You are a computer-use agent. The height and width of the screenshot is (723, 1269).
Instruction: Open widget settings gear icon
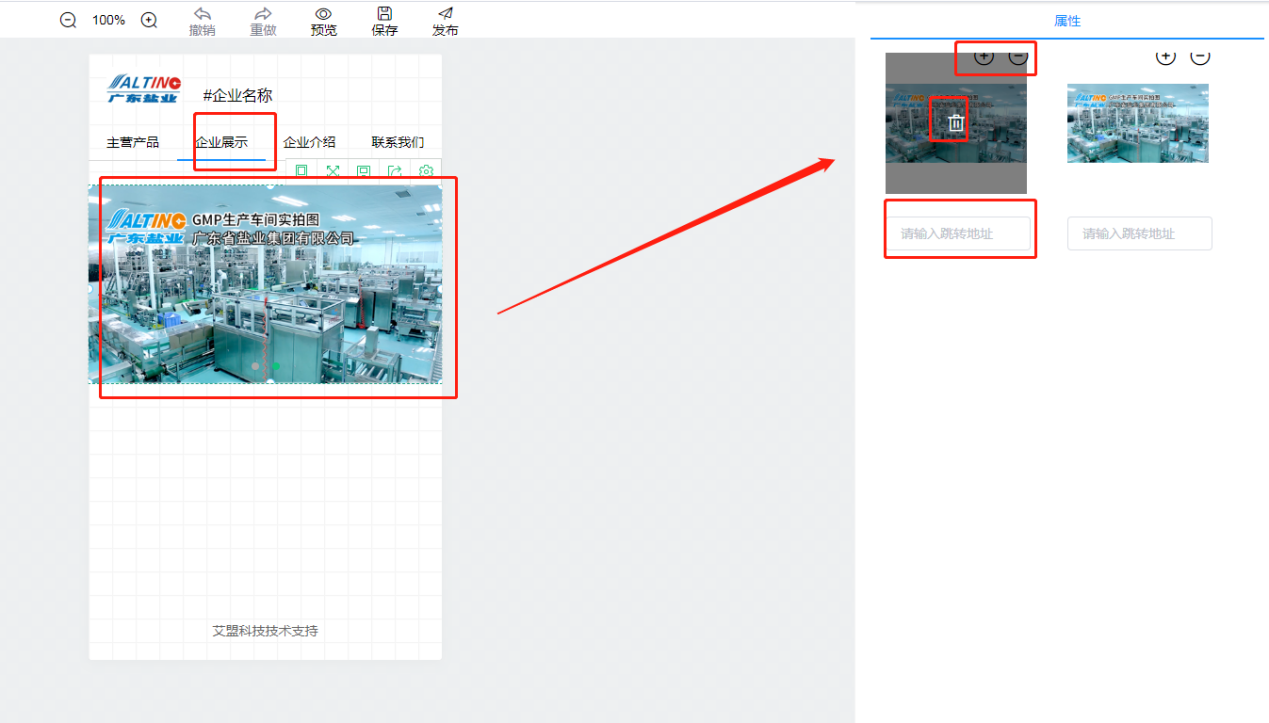426,172
